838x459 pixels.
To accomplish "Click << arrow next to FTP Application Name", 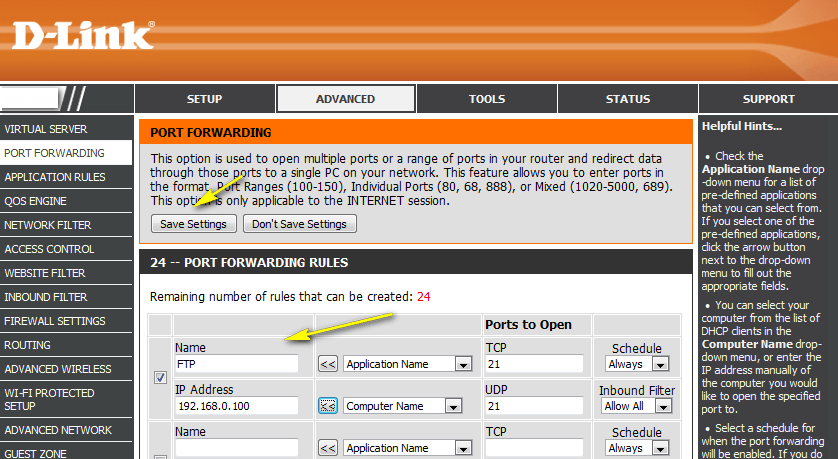I will coord(328,364).
